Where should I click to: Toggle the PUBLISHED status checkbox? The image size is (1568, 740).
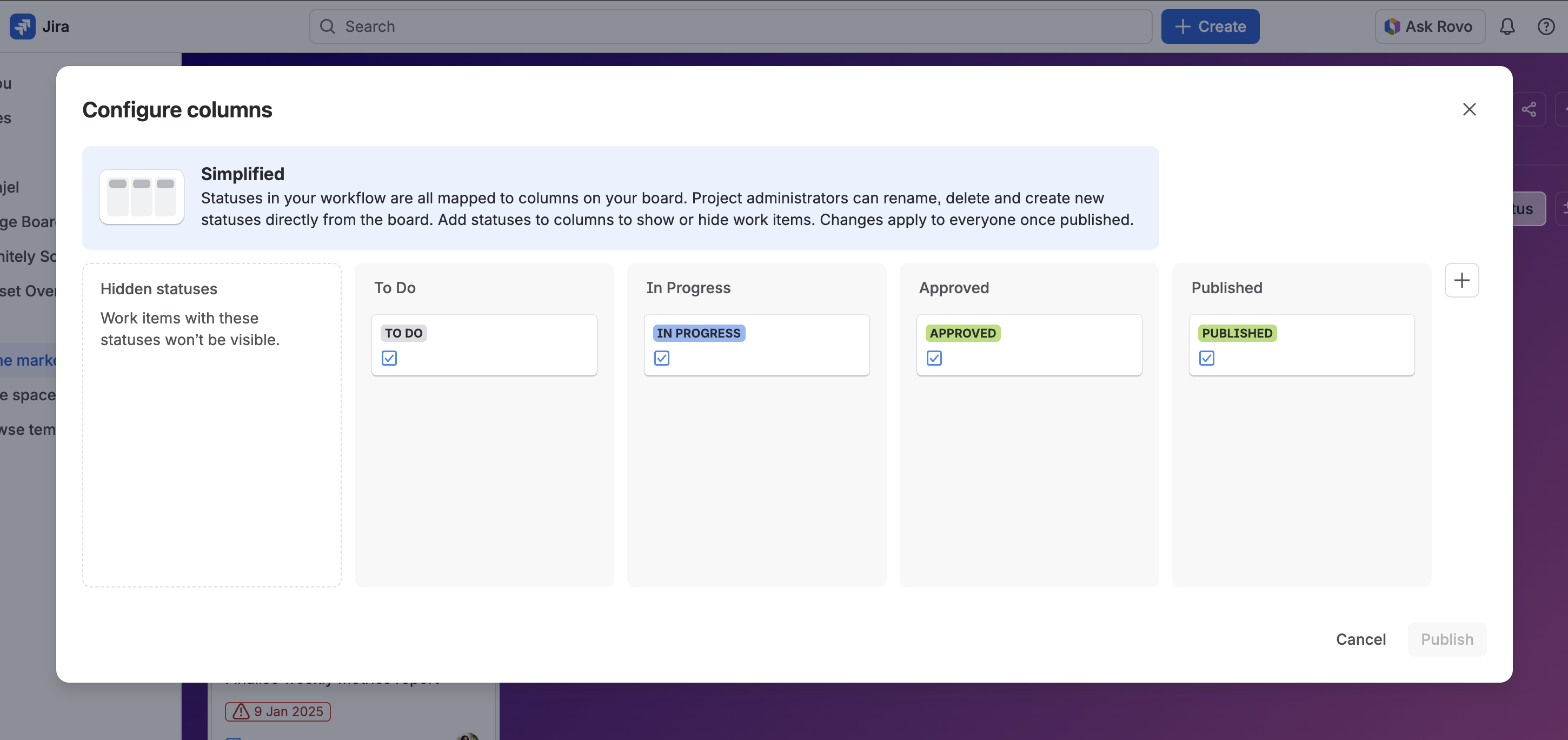pyautogui.click(x=1207, y=358)
